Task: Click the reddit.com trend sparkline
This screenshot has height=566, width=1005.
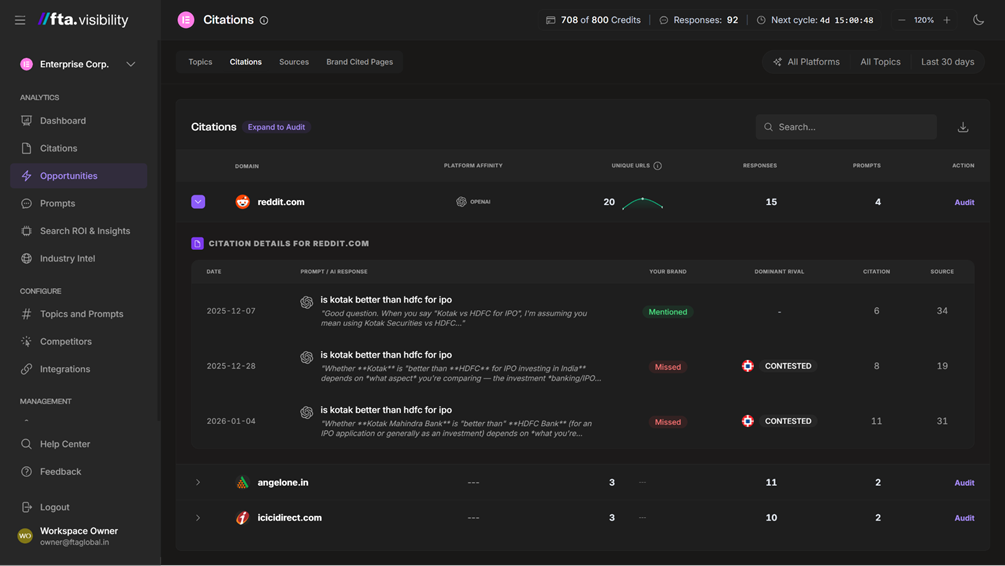Action: pos(642,203)
